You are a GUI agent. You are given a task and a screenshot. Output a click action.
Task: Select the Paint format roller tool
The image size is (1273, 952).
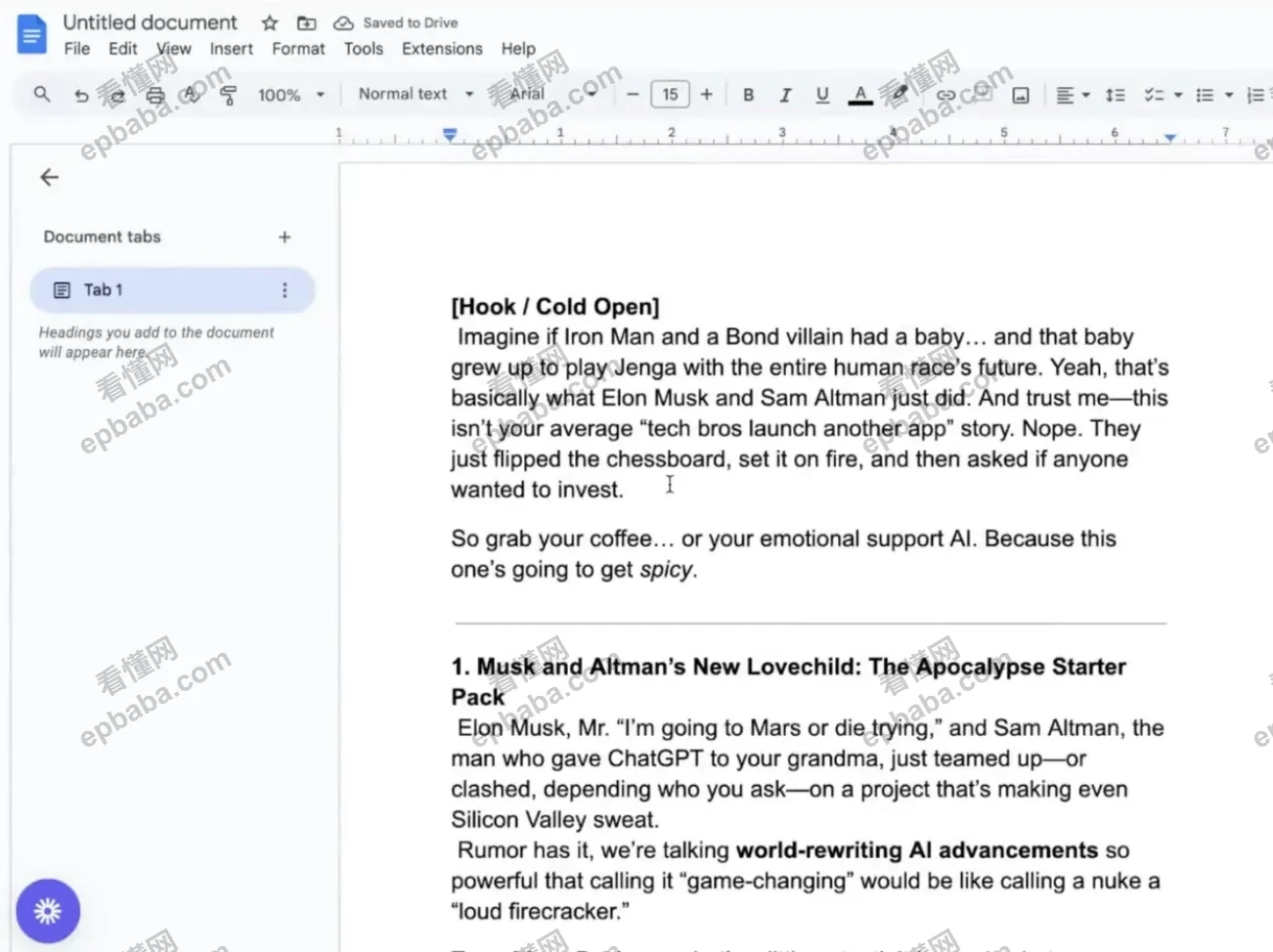click(x=228, y=95)
